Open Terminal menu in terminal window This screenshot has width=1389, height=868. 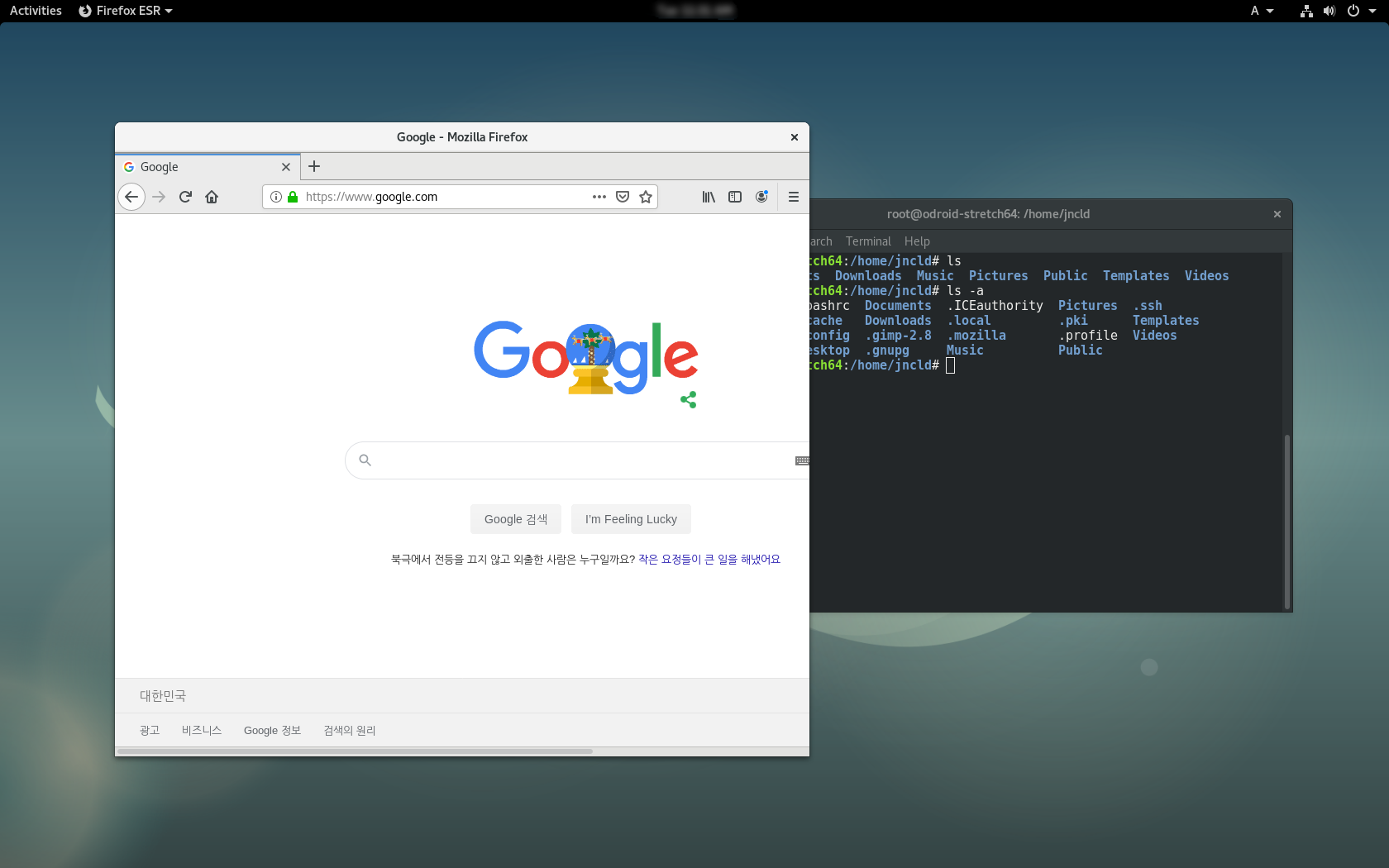coord(868,241)
